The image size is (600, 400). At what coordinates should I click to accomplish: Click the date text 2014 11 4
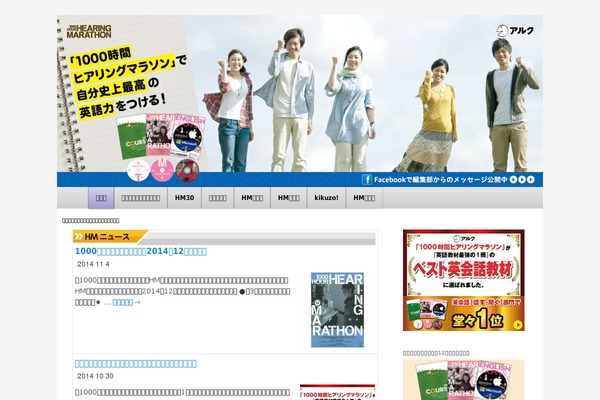pyautogui.click(x=93, y=264)
